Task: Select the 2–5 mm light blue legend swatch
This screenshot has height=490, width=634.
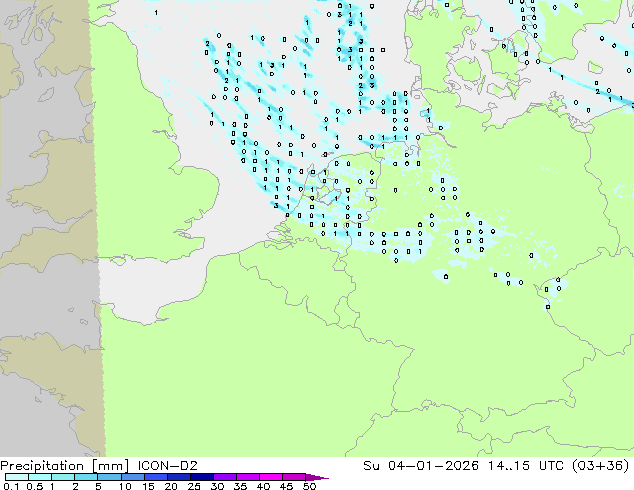Action: 87,477
